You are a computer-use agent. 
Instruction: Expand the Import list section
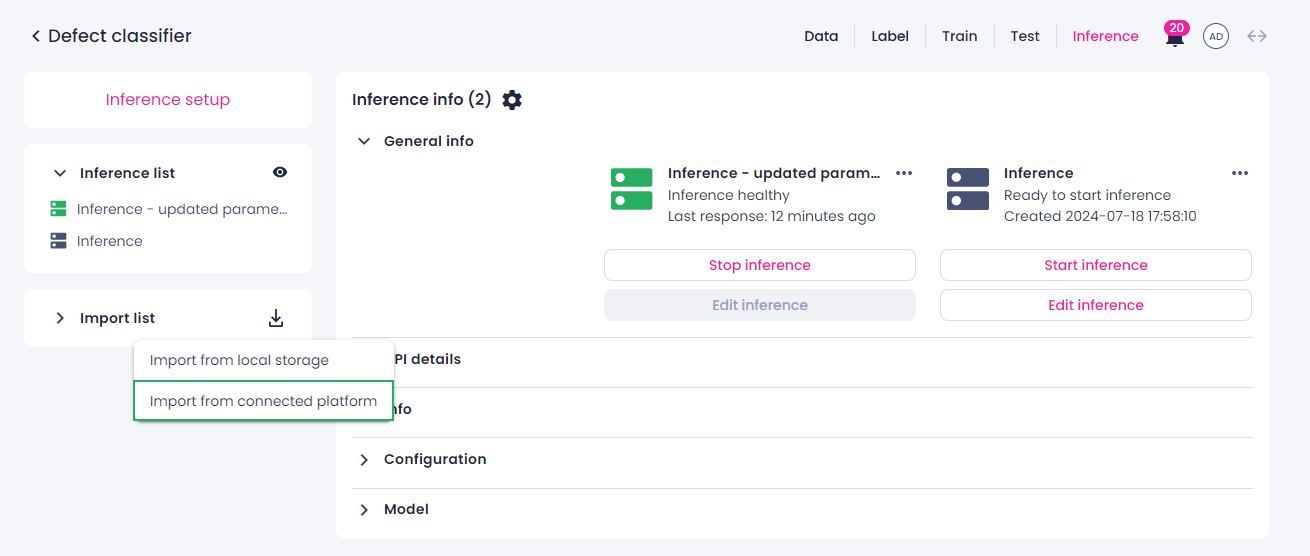[x=60, y=318]
